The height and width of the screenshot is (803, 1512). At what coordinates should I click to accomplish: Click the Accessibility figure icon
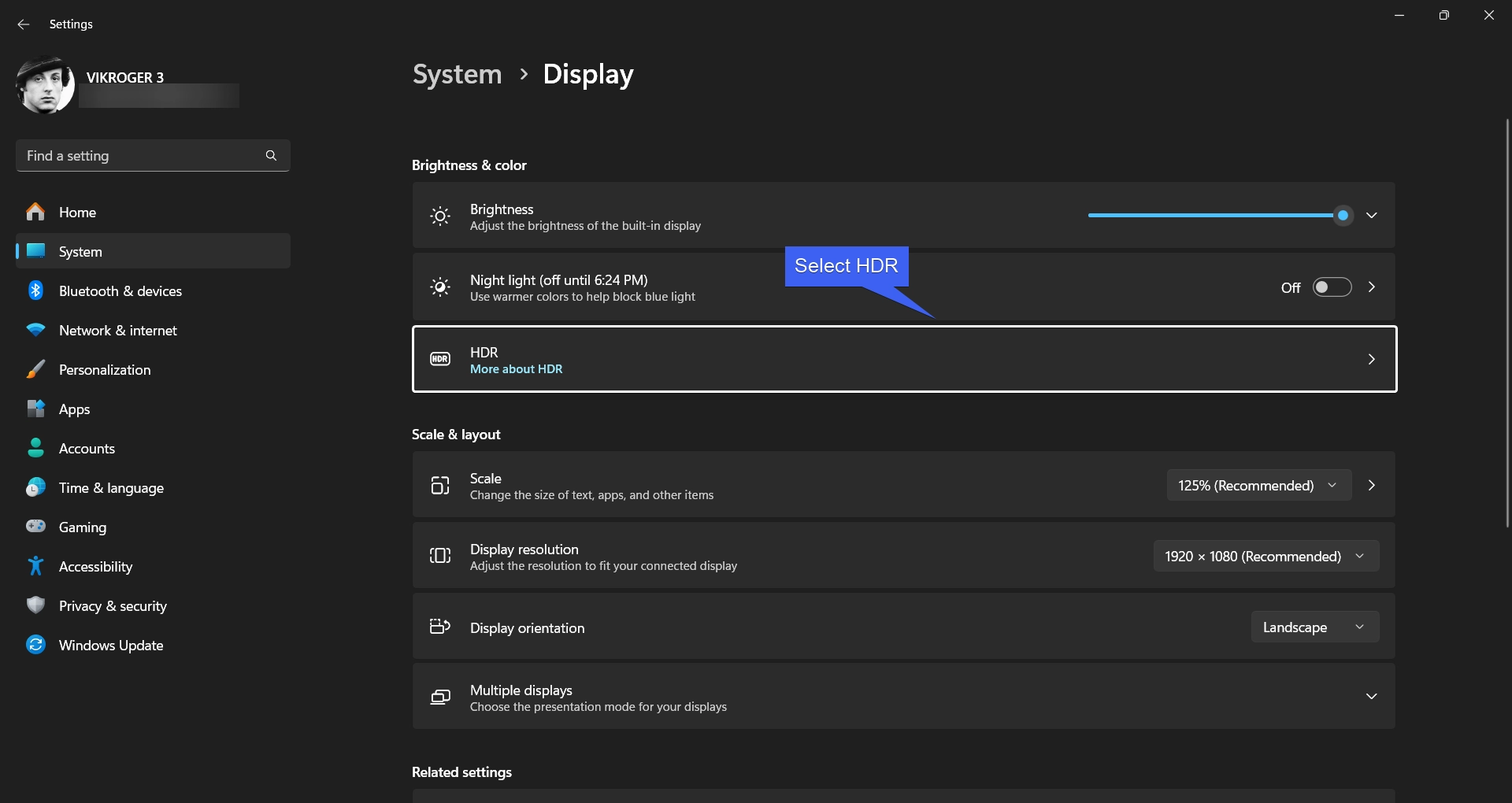(35, 566)
